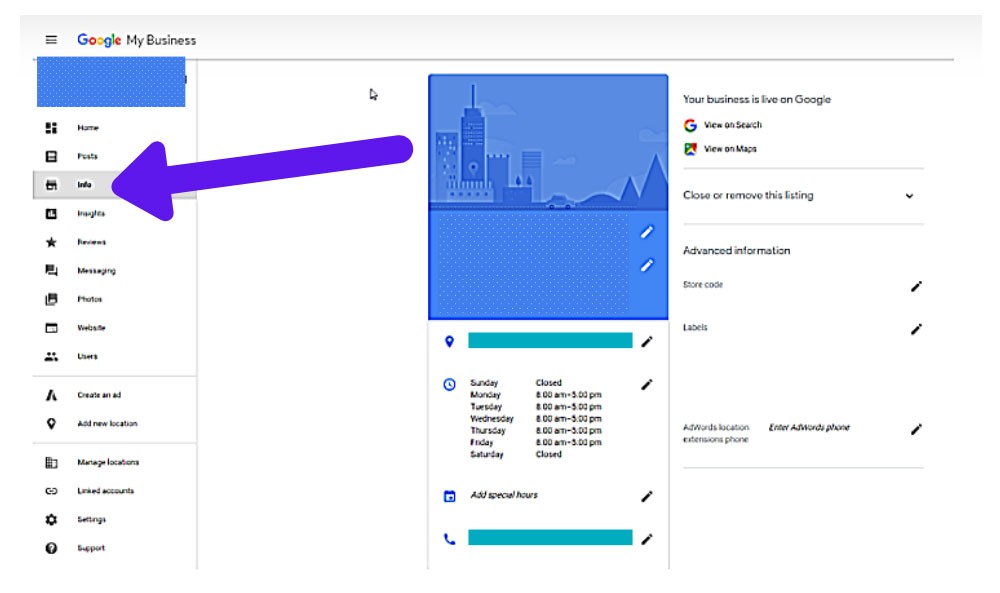The width and height of the screenshot is (1000, 593).
Task: Open Home in the sidebar
Action: point(88,128)
